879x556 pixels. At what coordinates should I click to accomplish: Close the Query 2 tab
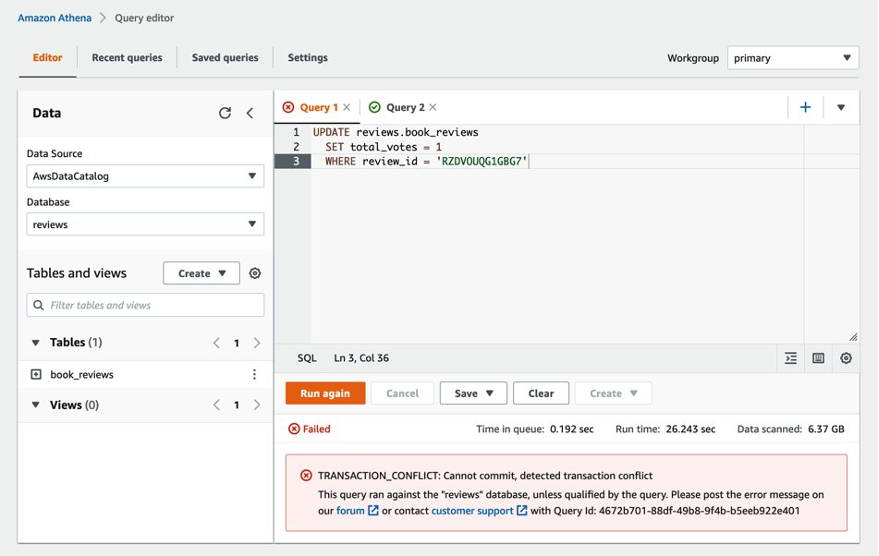click(433, 107)
